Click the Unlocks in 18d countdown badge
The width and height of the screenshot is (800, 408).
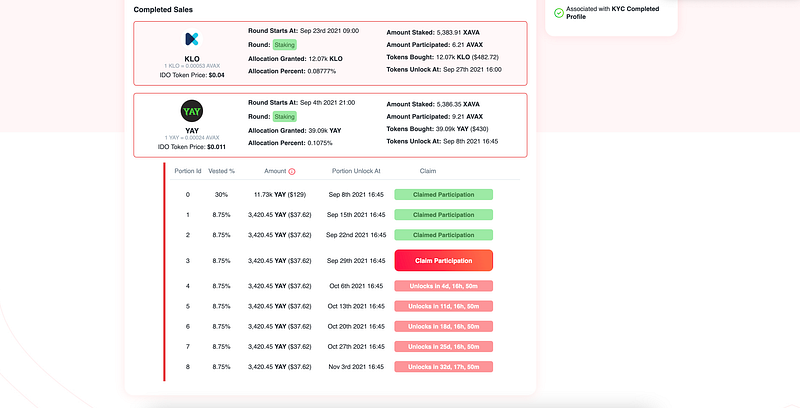[x=443, y=326]
